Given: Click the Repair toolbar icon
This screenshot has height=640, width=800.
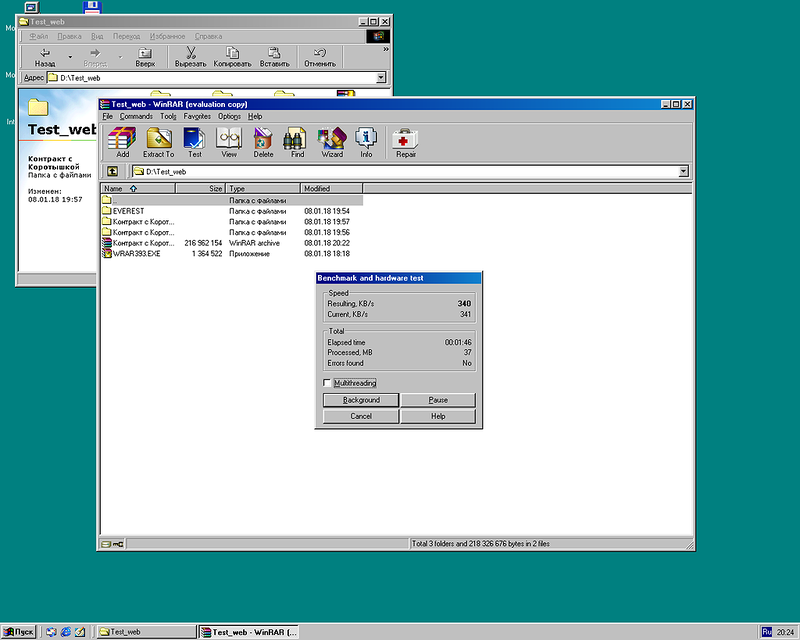Looking at the screenshot, I should [405, 142].
